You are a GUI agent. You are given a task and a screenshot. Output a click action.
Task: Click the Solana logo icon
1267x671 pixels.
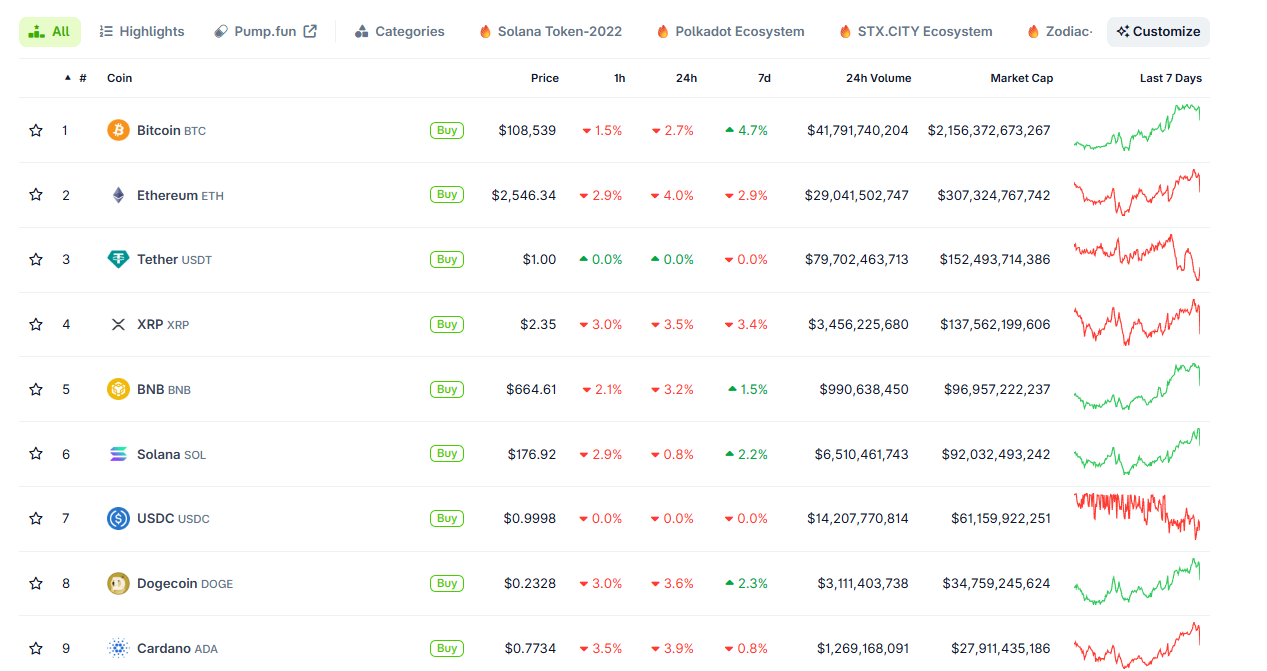(x=118, y=454)
